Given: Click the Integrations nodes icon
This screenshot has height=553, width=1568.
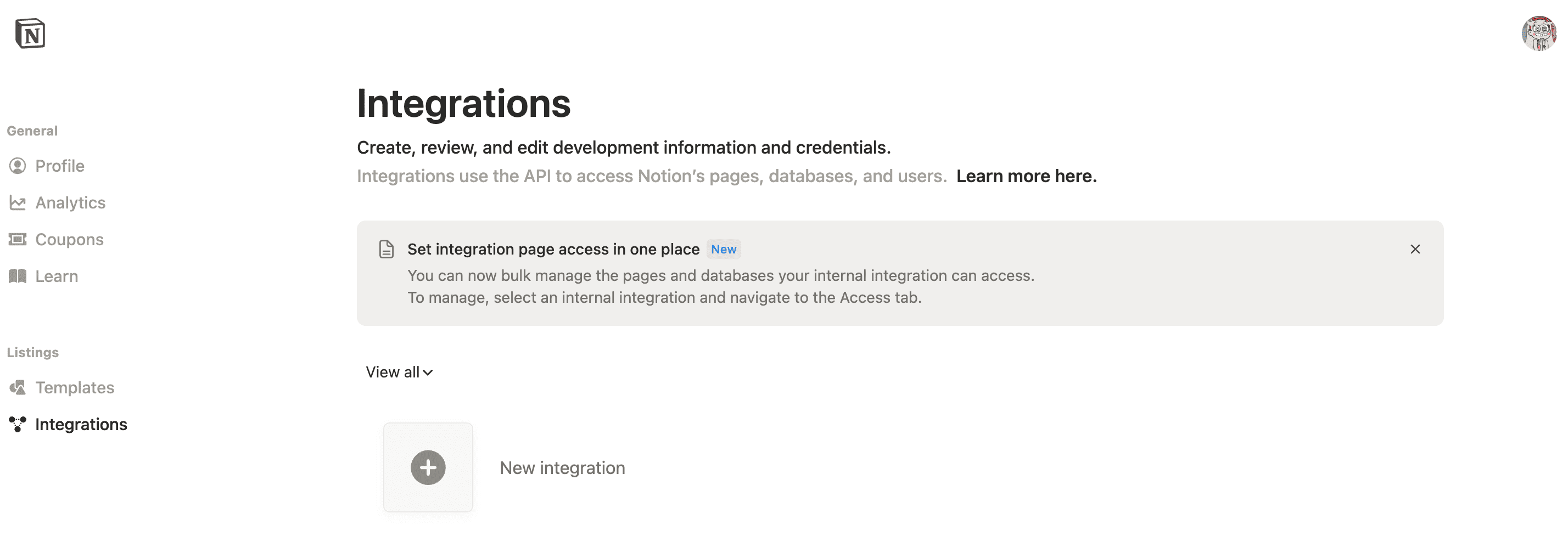Looking at the screenshot, I should click(x=18, y=424).
